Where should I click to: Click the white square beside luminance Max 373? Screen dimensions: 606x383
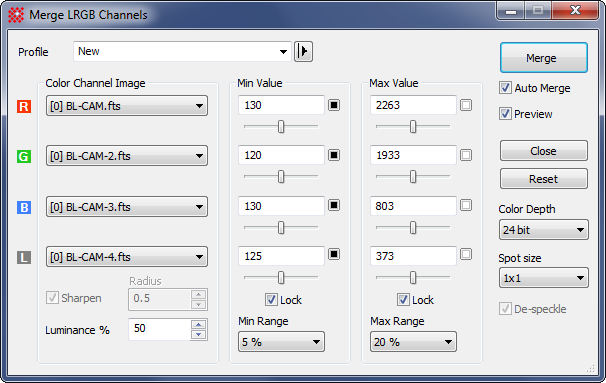tap(466, 254)
